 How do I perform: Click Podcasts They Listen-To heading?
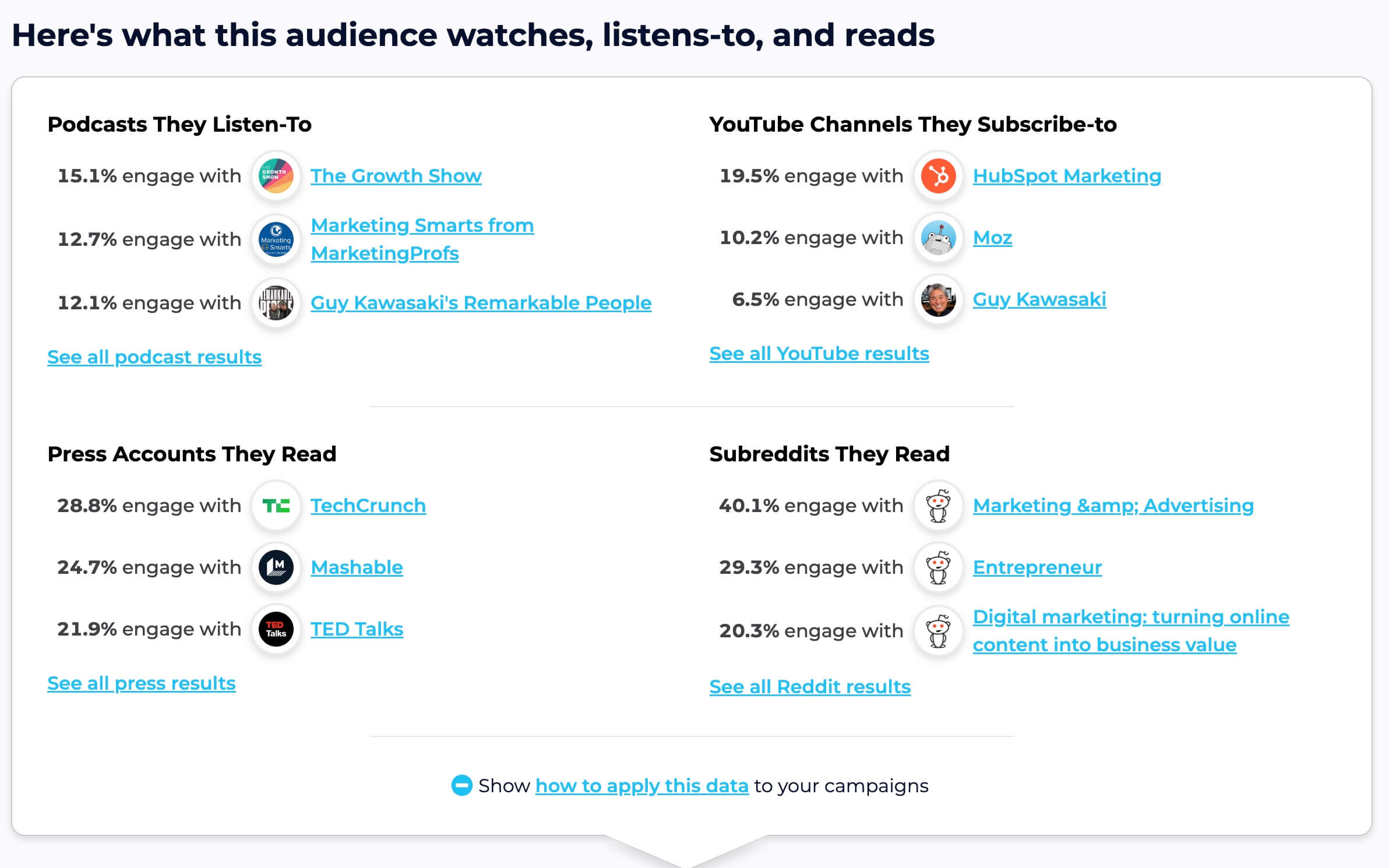click(179, 125)
